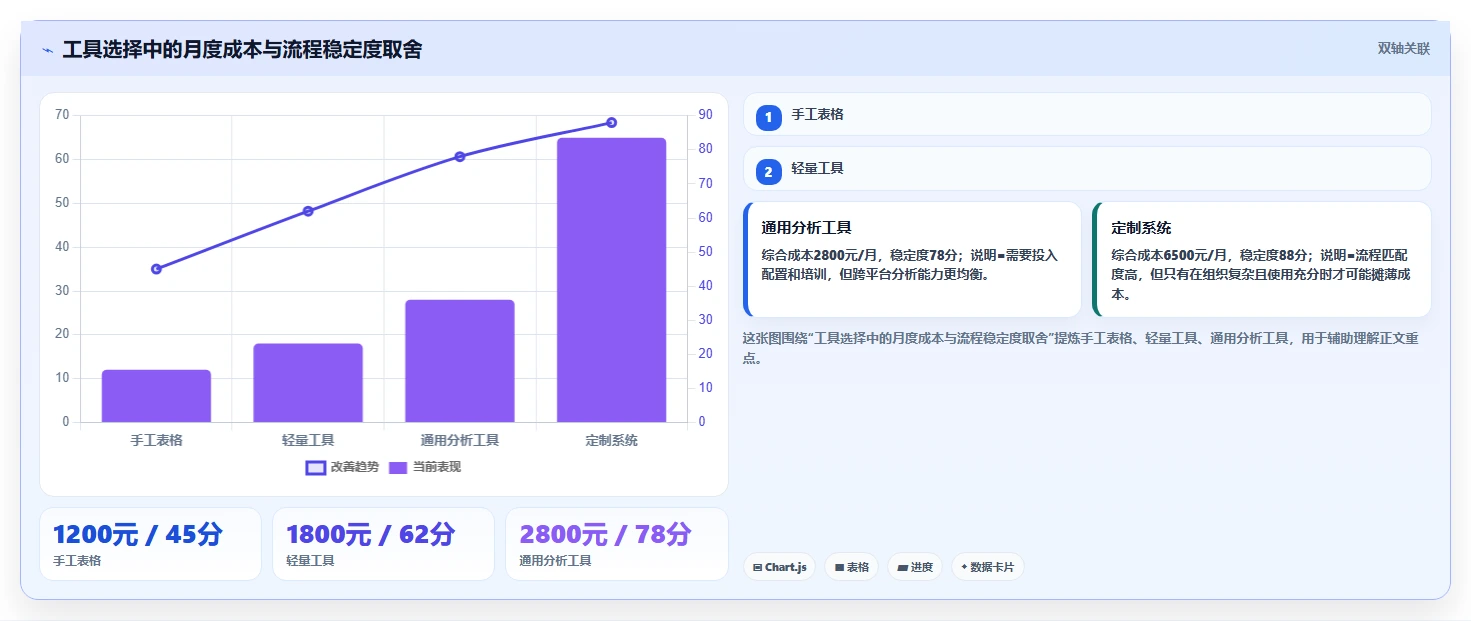Toggle the 当前表现 legend series
This screenshot has width=1471, height=621.
coord(425,467)
